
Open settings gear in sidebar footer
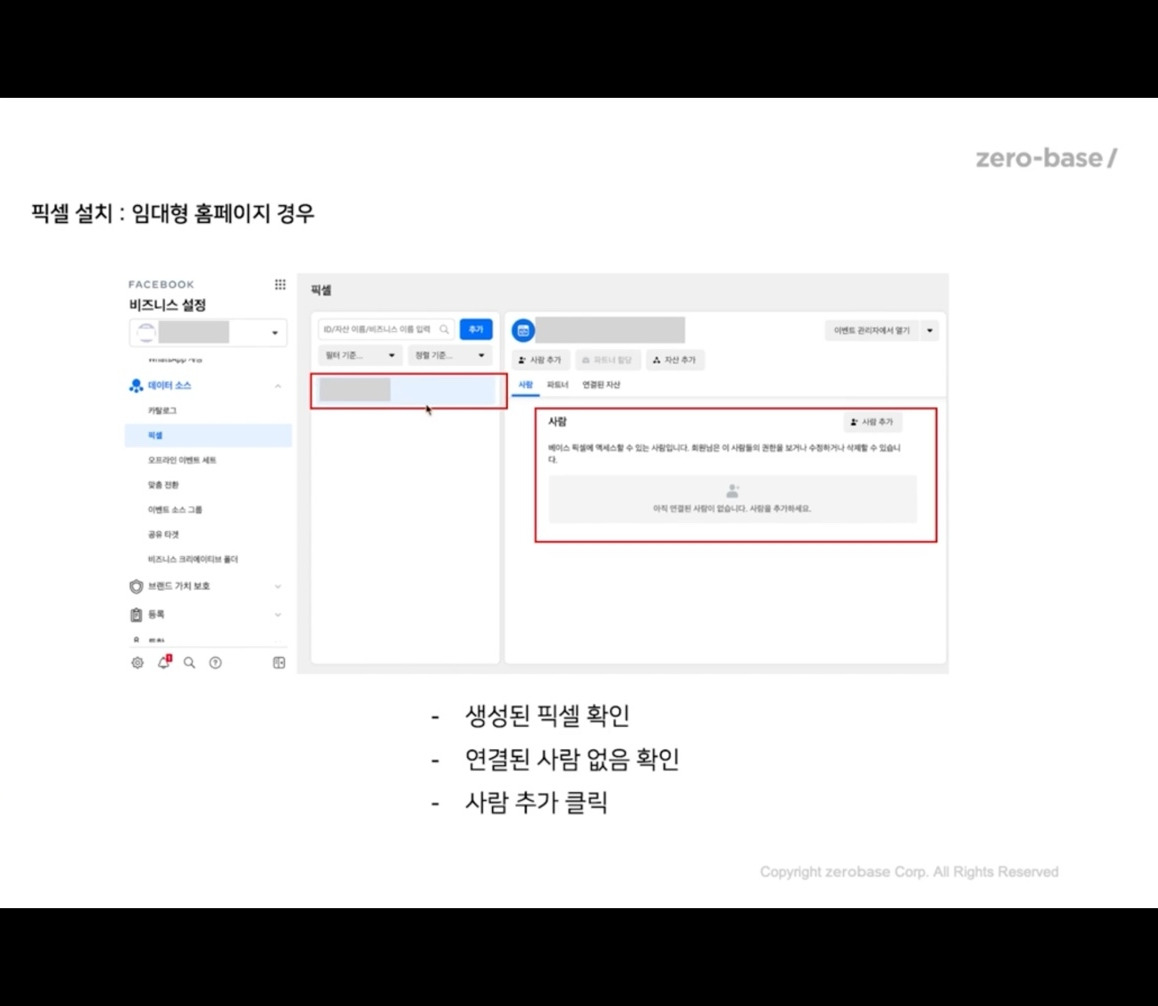point(137,663)
